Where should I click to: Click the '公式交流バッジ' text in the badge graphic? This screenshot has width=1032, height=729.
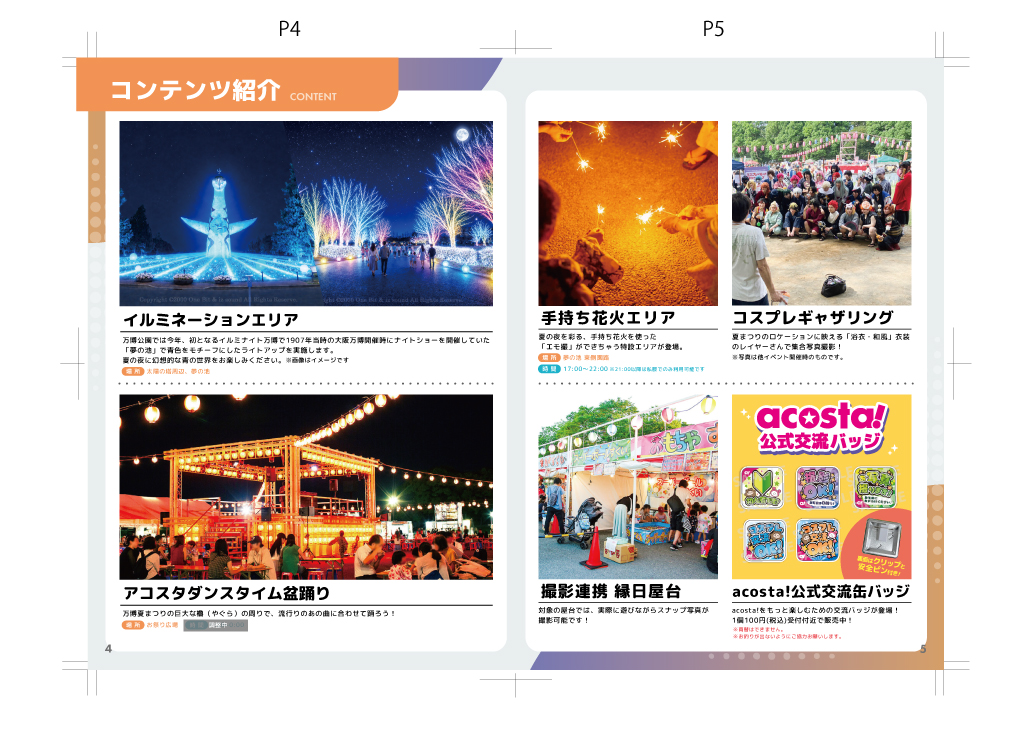pyautogui.click(x=820, y=441)
